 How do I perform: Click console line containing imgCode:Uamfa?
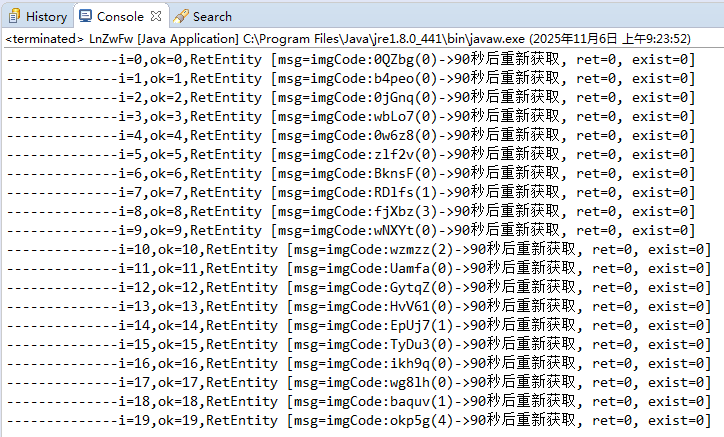pyautogui.click(x=359, y=268)
